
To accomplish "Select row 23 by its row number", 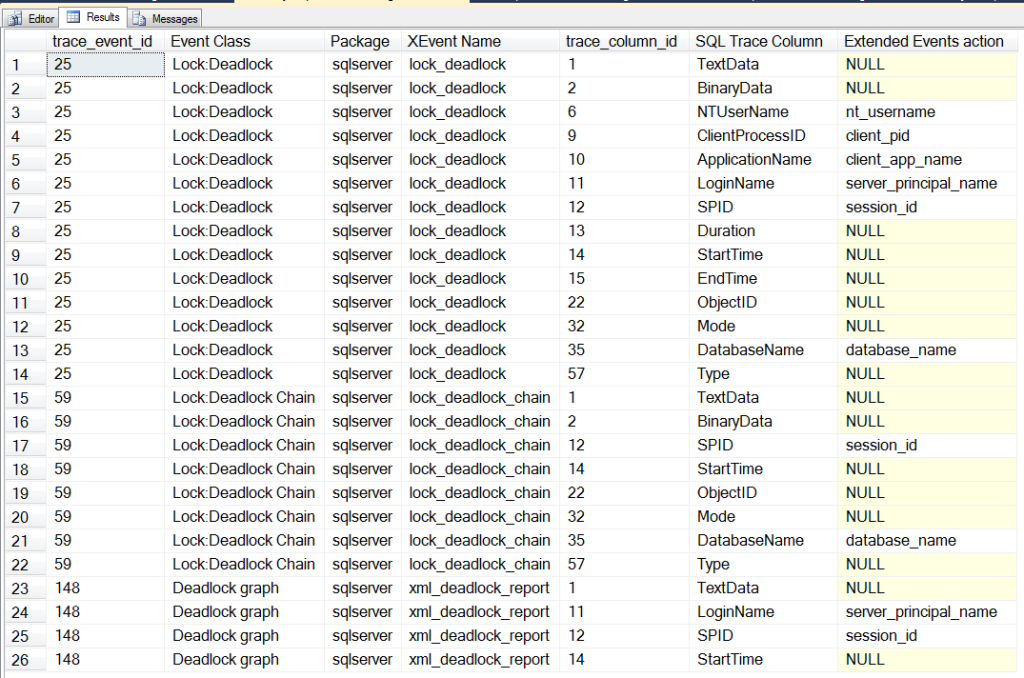I will click(x=15, y=587).
